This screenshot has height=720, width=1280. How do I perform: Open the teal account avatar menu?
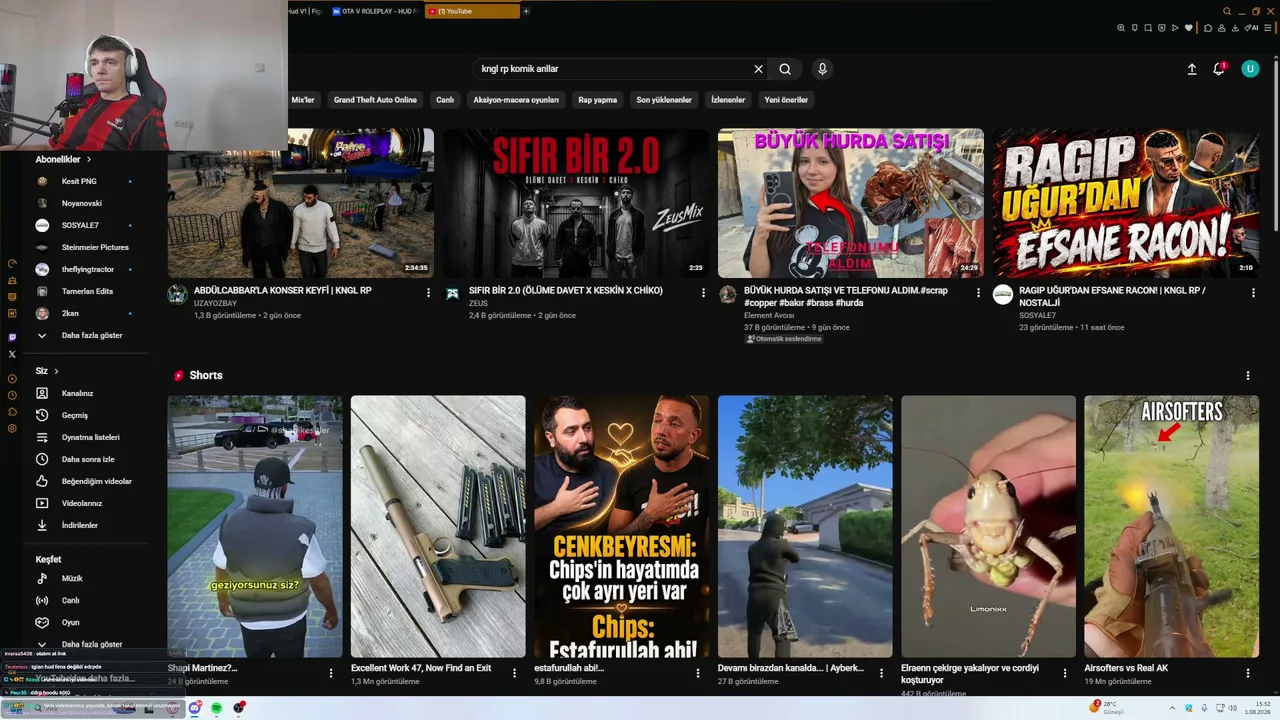[x=1250, y=69]
